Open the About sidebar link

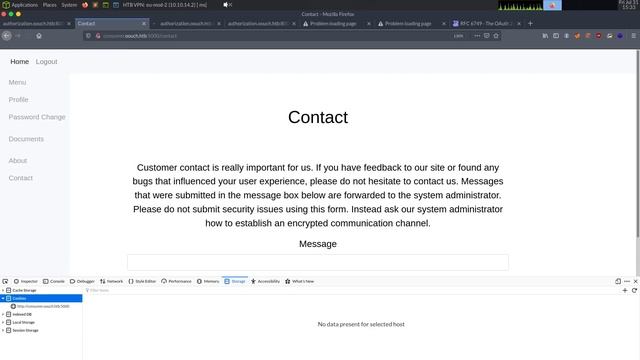click(x=18, y=161)
